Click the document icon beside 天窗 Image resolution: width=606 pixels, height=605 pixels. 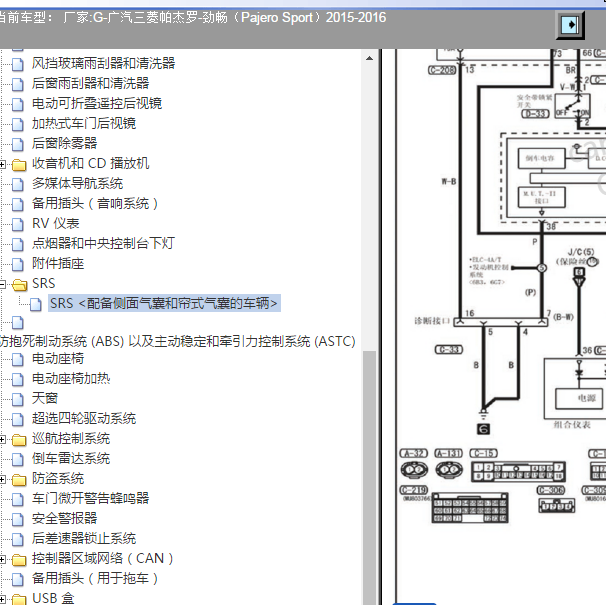click(x=18, y=399)
